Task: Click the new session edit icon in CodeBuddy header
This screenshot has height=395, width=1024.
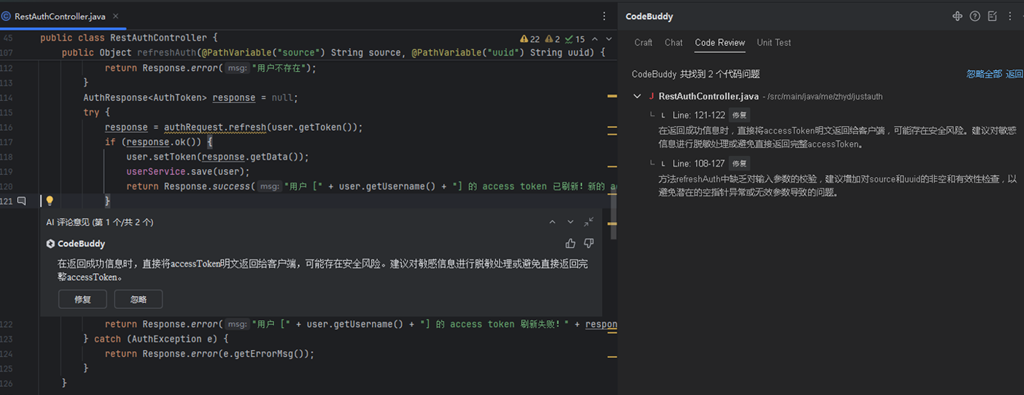Action: [x=993, y=16]
